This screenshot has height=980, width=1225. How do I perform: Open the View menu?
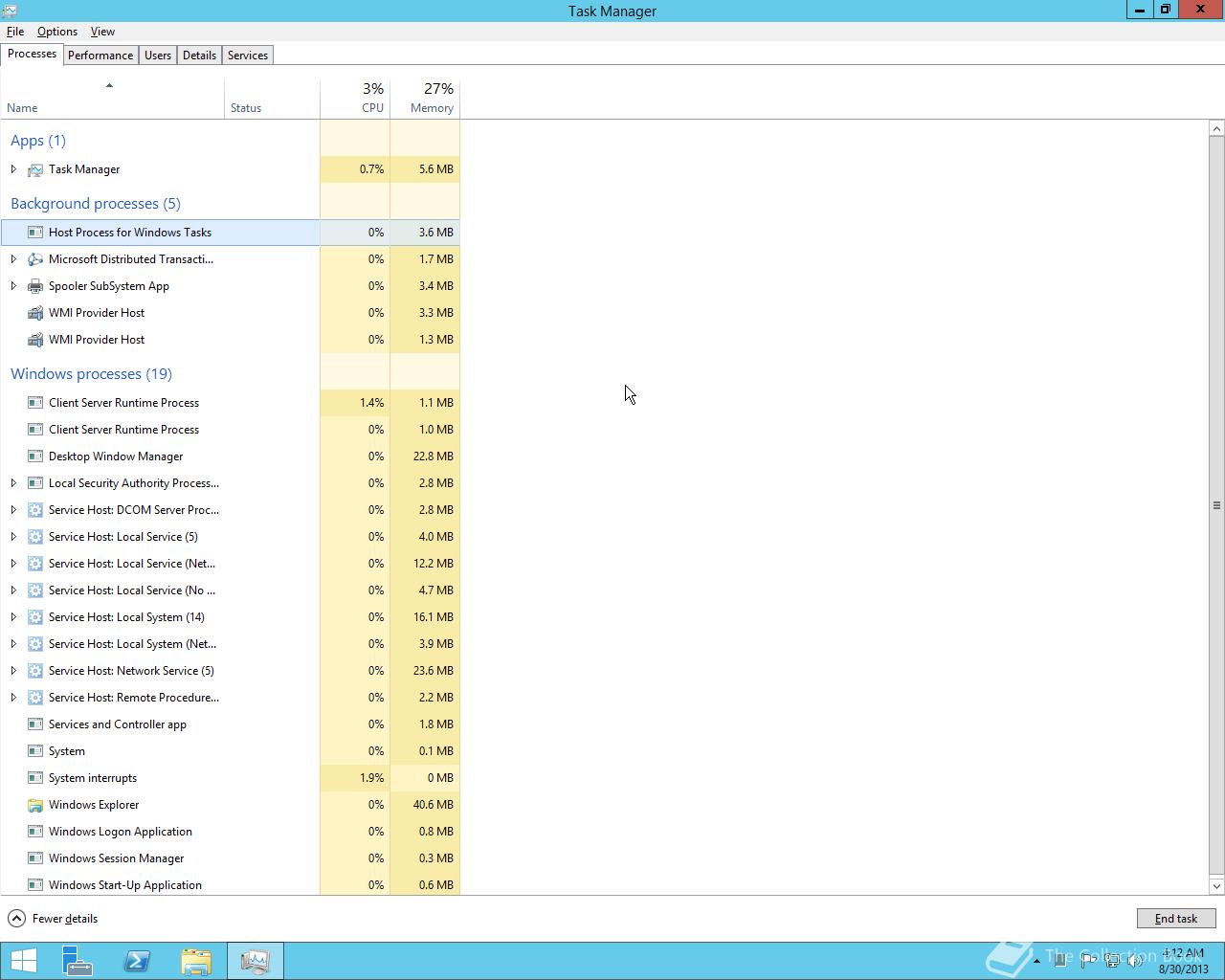point(102,32)
